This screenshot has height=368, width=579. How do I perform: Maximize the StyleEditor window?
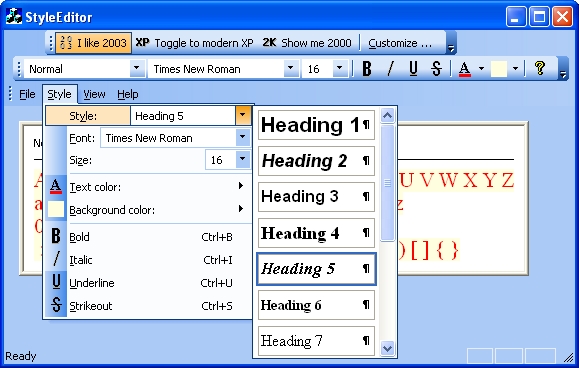[539, 17]
